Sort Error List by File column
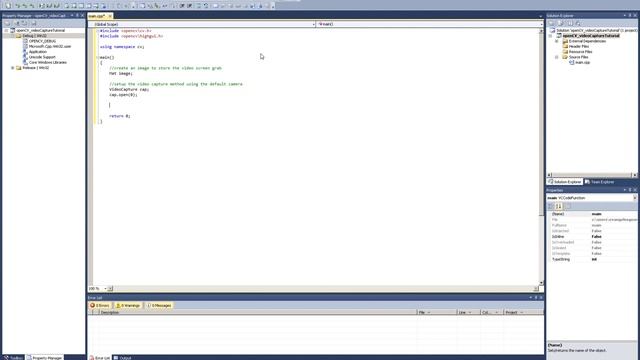 click(437, 312)
